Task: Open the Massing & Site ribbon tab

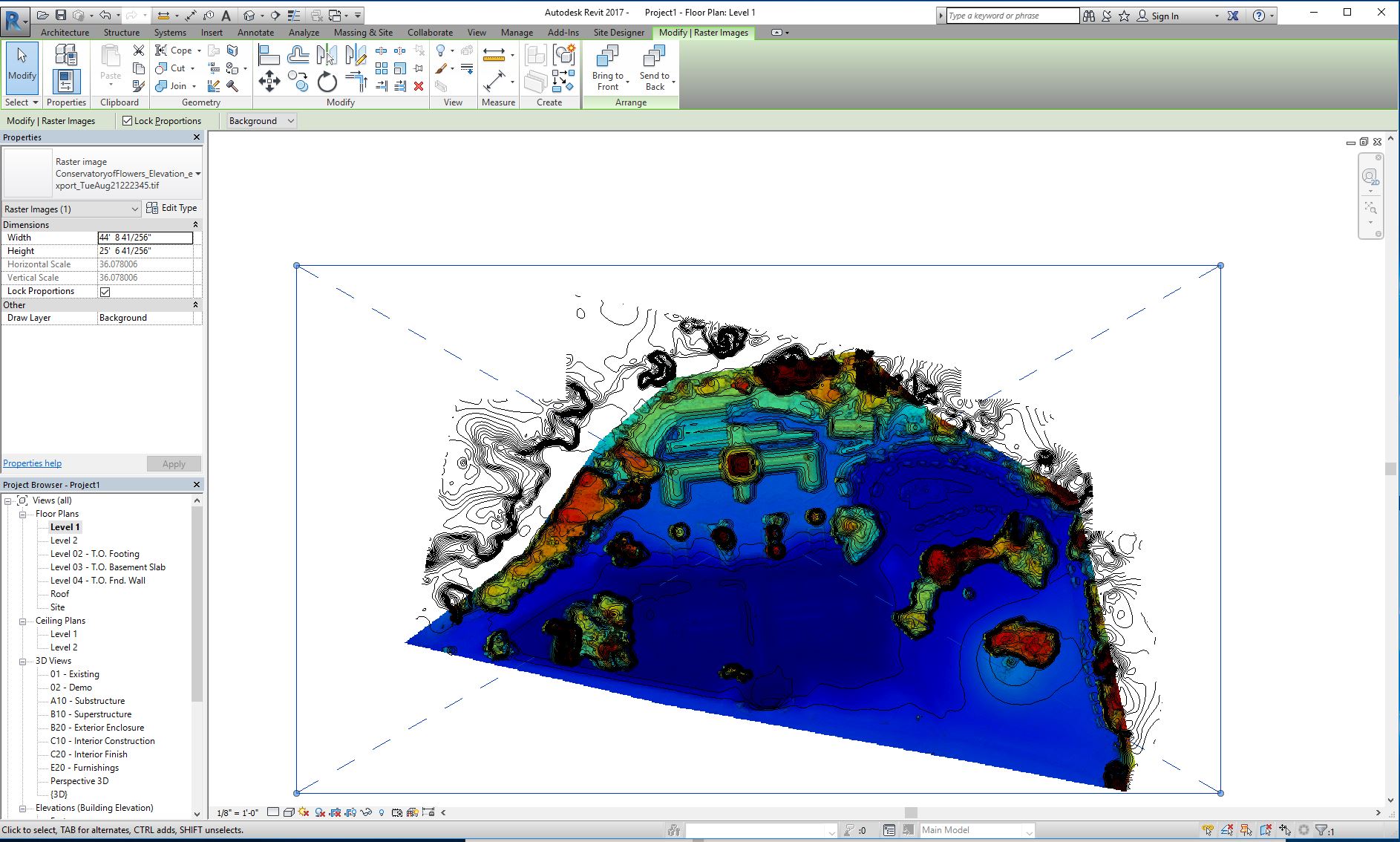Action: pyautogui.click(x=363, y=33)
